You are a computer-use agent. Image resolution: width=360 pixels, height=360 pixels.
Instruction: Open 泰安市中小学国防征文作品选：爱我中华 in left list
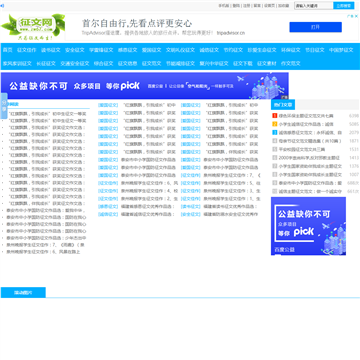[x=46, y=210]
